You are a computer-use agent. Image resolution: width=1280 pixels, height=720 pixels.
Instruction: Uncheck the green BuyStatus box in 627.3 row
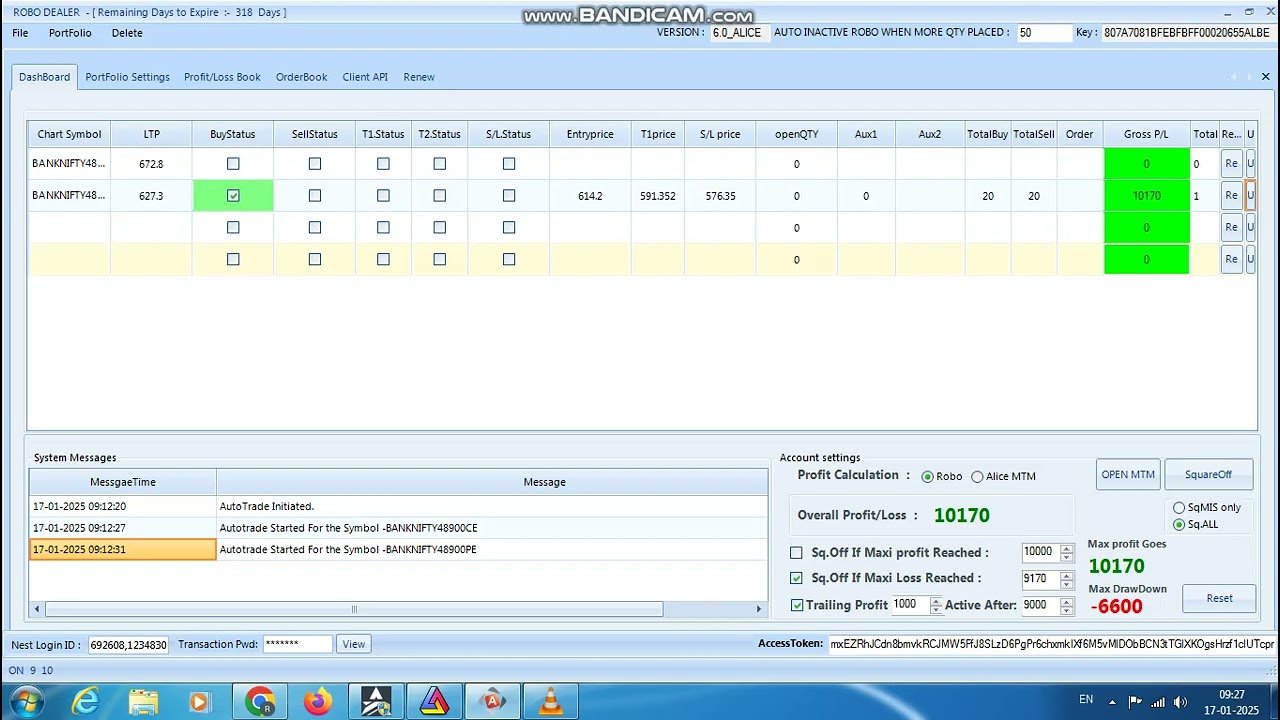click(x=233, y=196)
